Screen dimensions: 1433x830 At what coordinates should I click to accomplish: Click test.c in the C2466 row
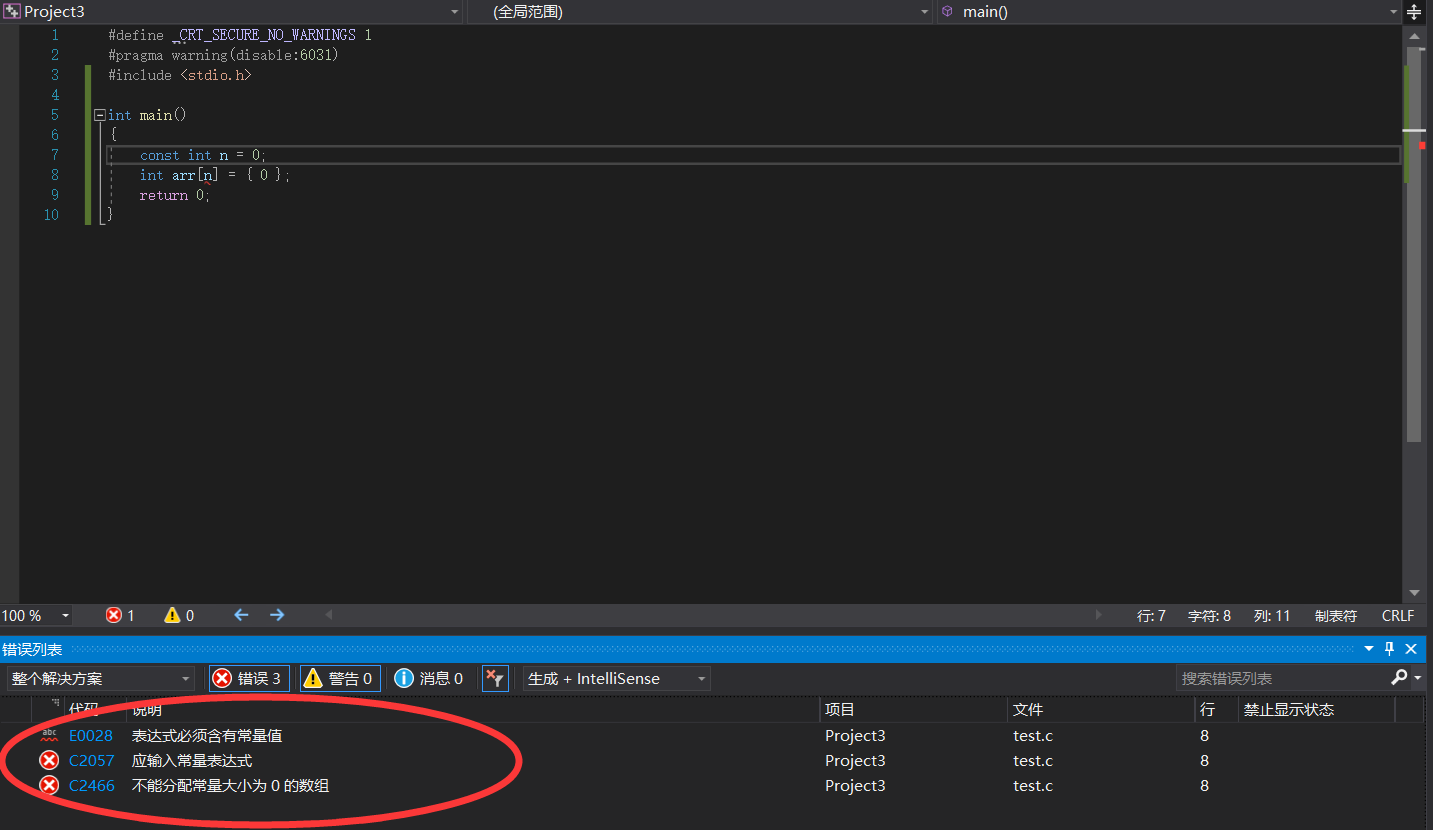click(1033, 785)
